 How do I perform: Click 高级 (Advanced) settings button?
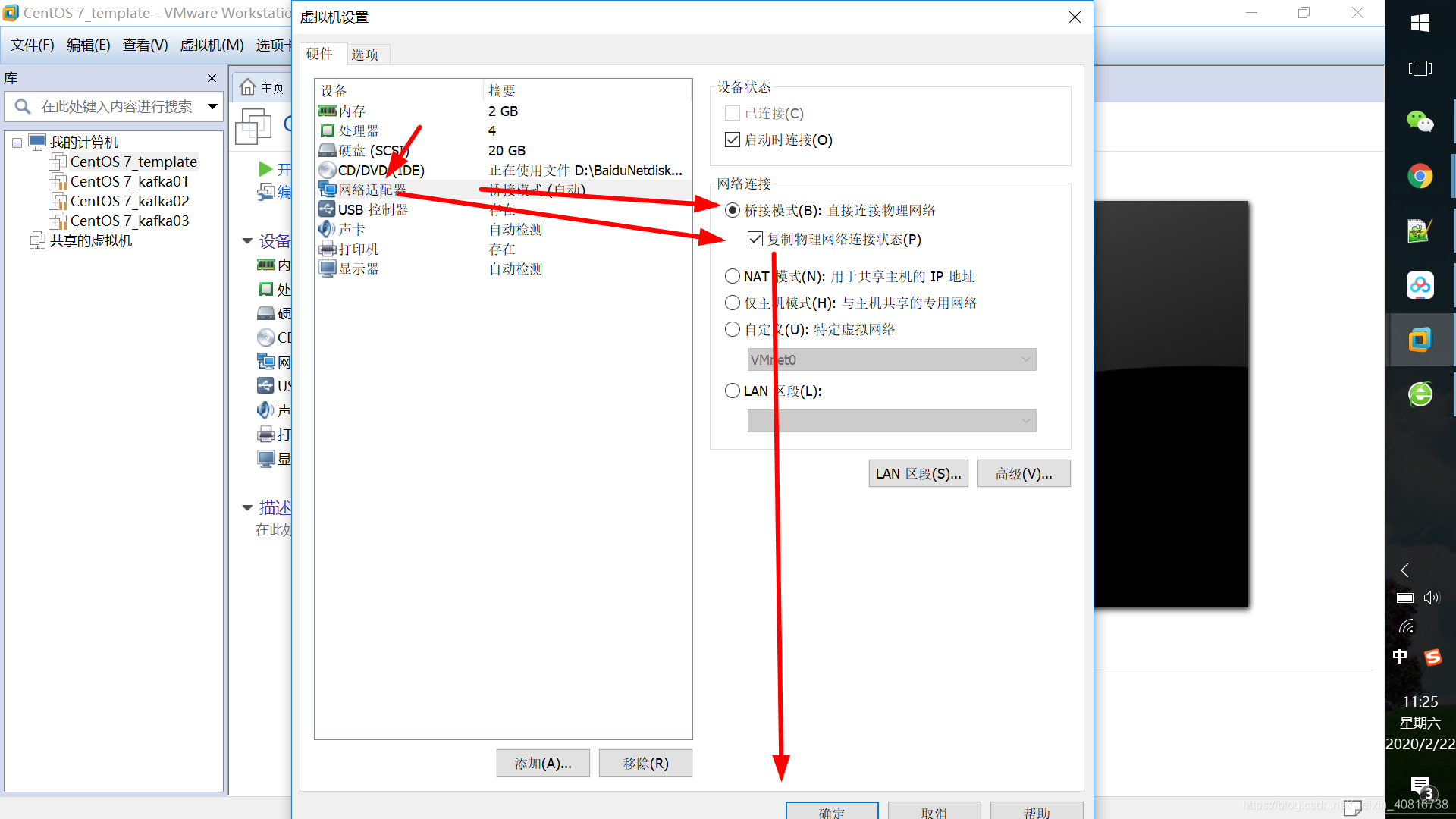[x=1022, y=473]
